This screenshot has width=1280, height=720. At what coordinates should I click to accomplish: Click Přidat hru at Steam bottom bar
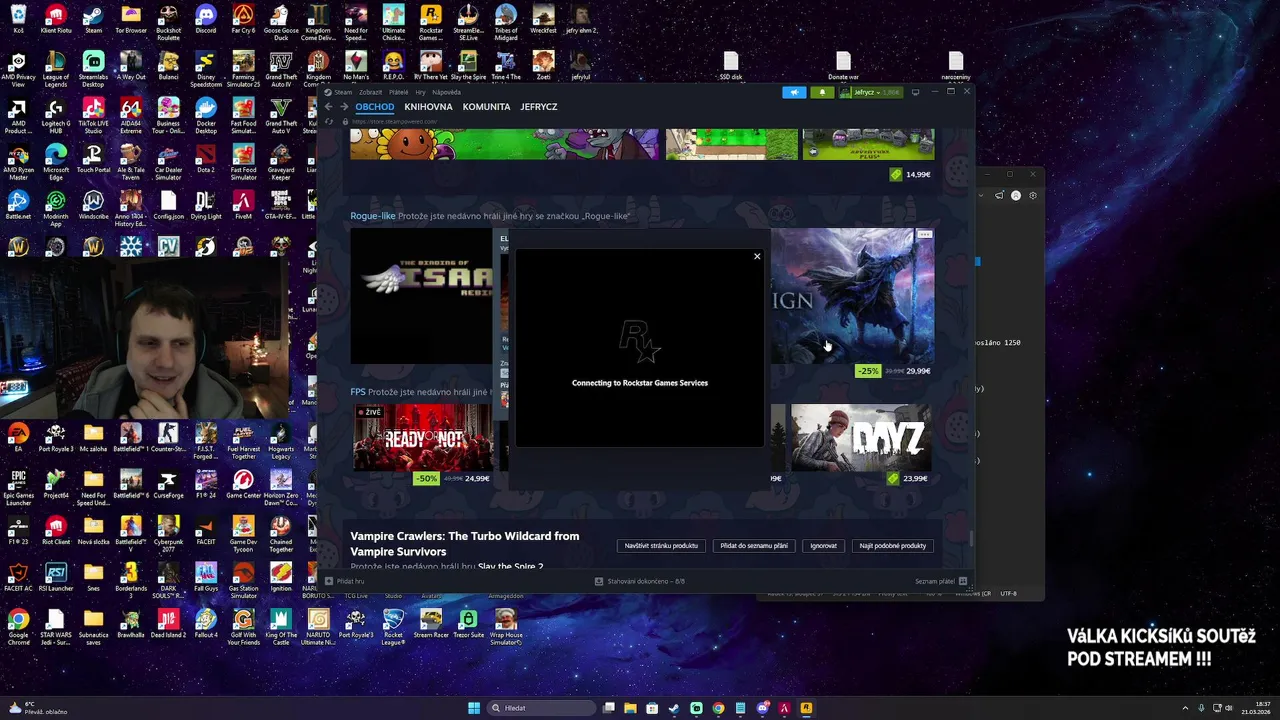click(x=344, y=581)
